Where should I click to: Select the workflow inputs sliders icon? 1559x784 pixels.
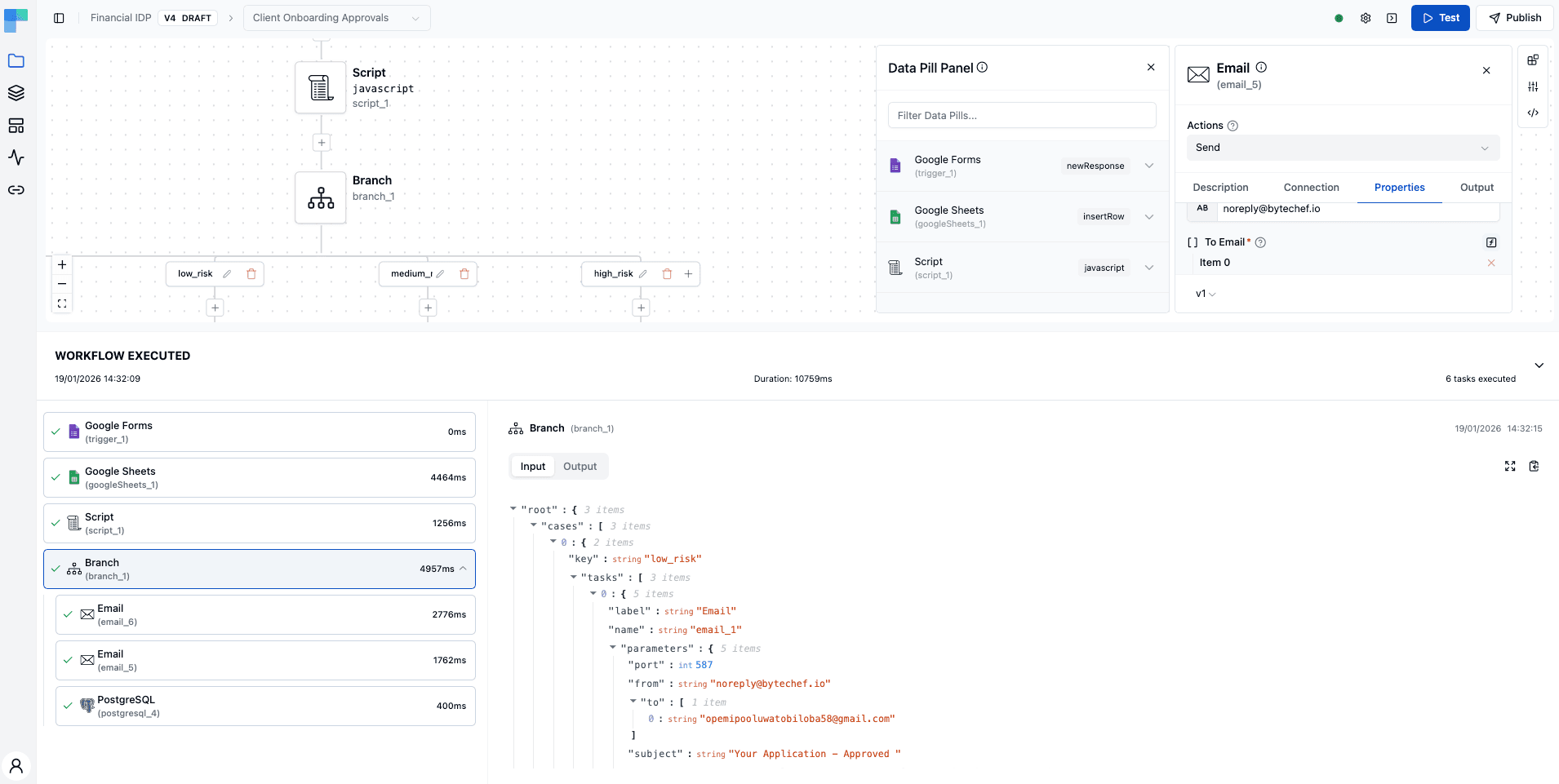click(x=1533, y=86)
